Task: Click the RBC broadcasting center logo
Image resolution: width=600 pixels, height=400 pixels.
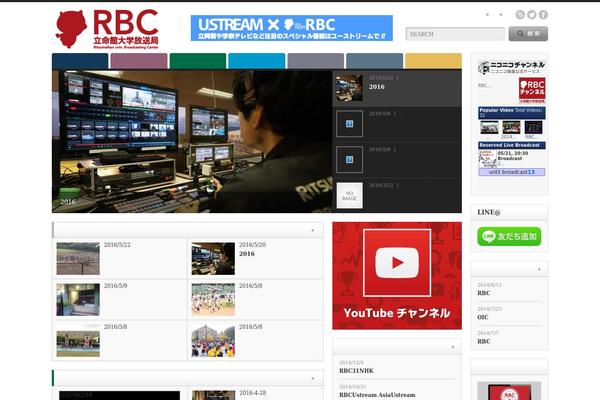Action: tap(107, 29)
